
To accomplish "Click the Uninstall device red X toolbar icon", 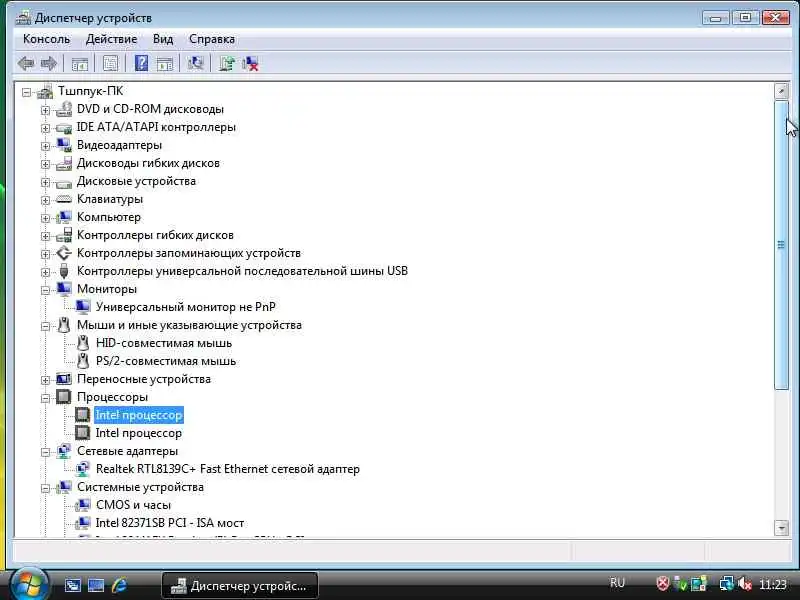I will (x=250, y=64).
